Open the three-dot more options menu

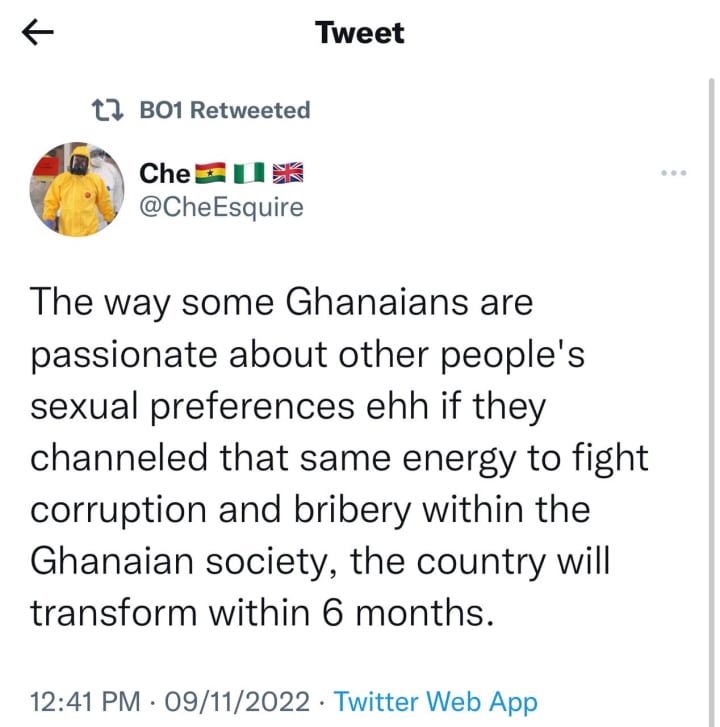[x=674, y=173]
